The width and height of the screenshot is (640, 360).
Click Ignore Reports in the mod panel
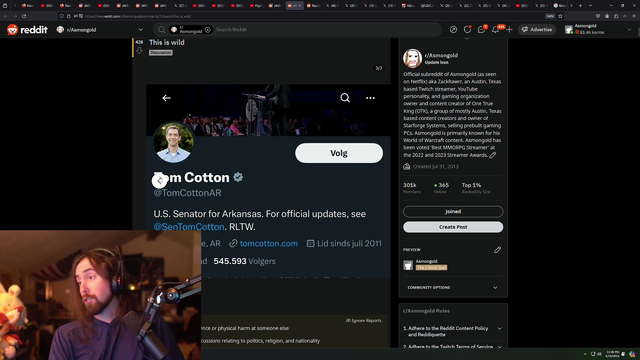[364, 320]
